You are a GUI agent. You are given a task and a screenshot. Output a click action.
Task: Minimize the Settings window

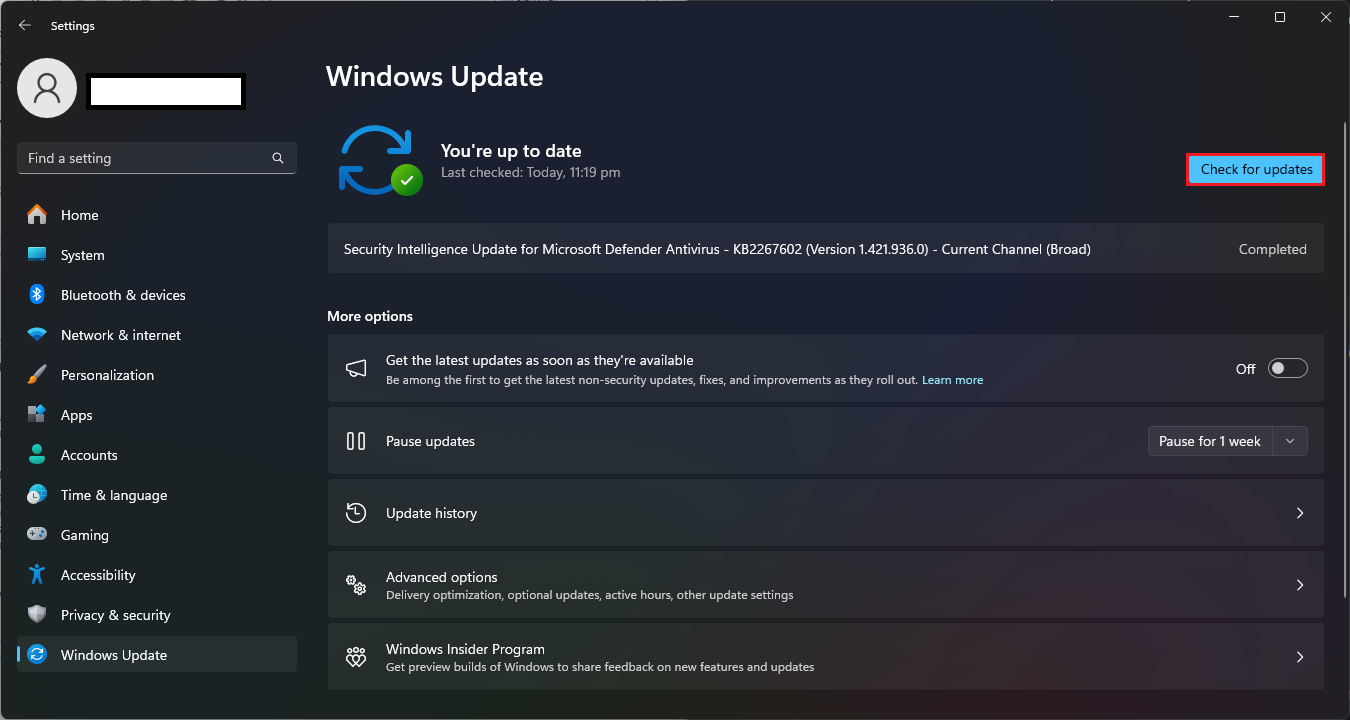coord(1234,17)
